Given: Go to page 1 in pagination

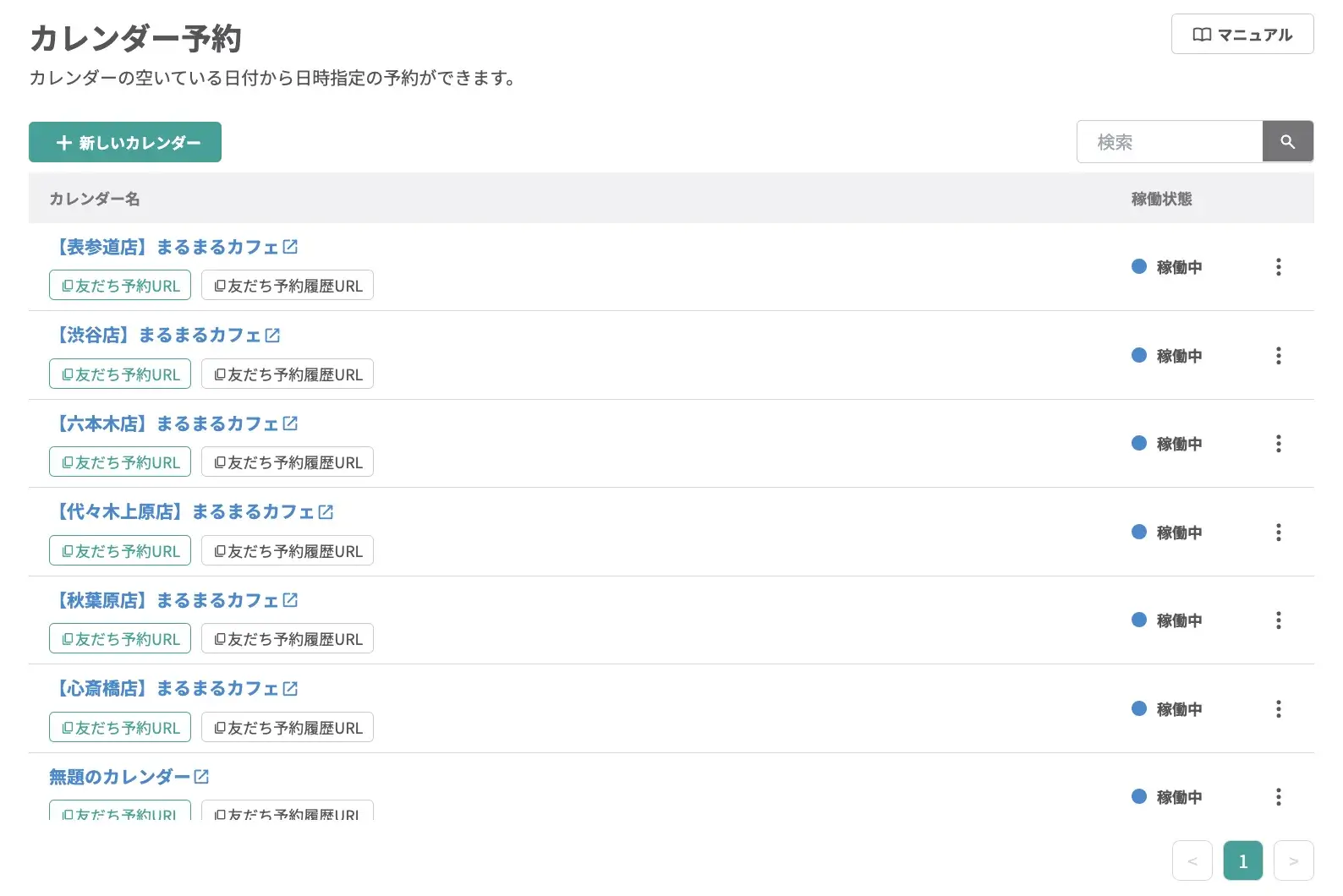Looking at the screenshot, I should coord(1242,861).
